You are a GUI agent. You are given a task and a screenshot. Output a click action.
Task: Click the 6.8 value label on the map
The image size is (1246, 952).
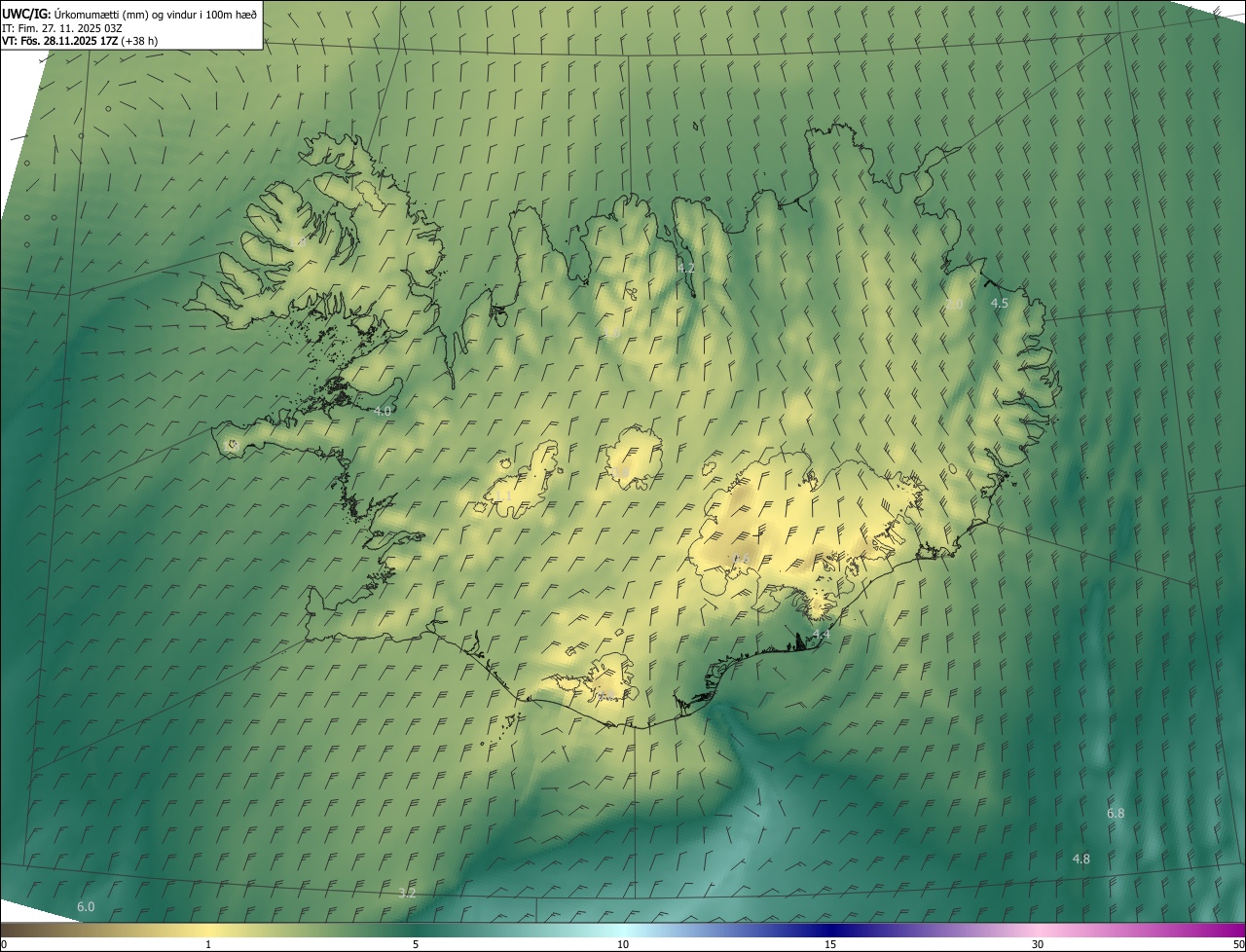[x=1116, y=813]
